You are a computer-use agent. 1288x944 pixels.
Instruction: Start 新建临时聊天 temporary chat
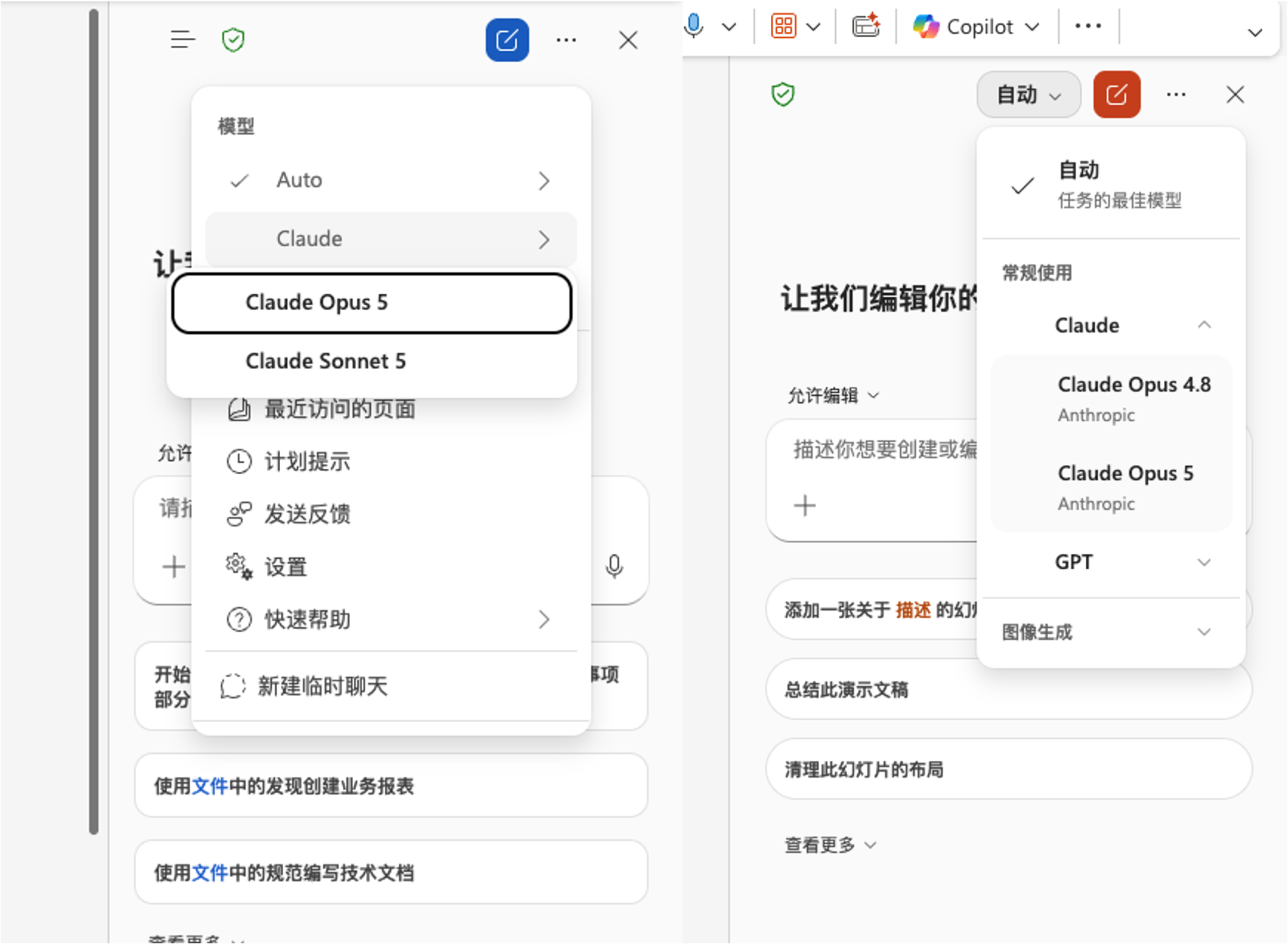[x=391, y=686]
